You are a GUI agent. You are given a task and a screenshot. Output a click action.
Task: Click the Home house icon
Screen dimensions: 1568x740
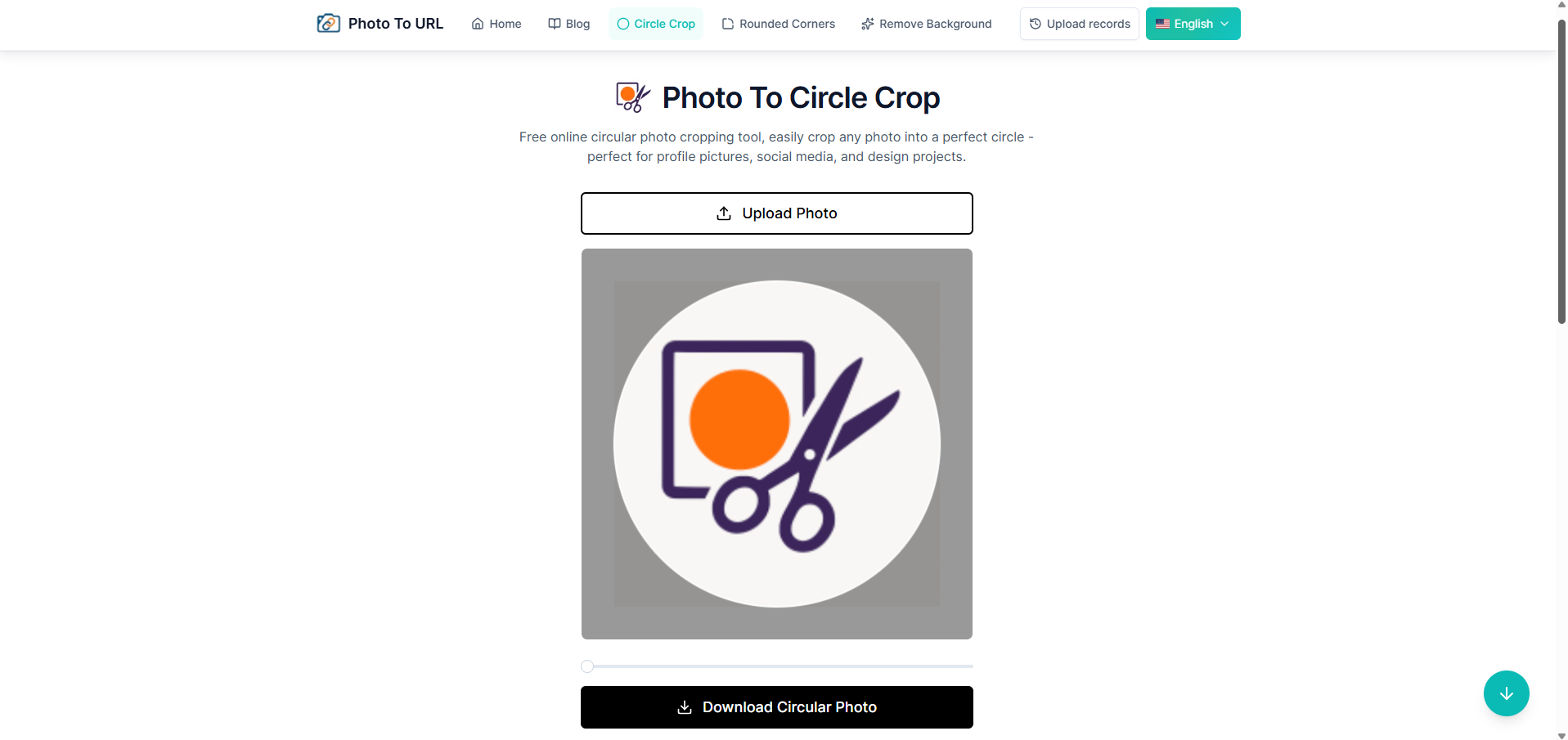pyautogui.click(x=478, y=24)
